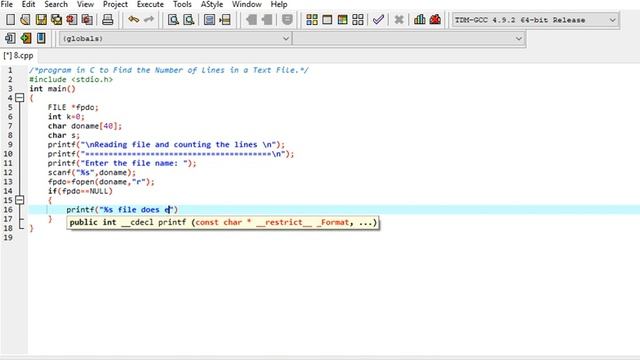Click the Compile and Run icon

click(342, 20)
